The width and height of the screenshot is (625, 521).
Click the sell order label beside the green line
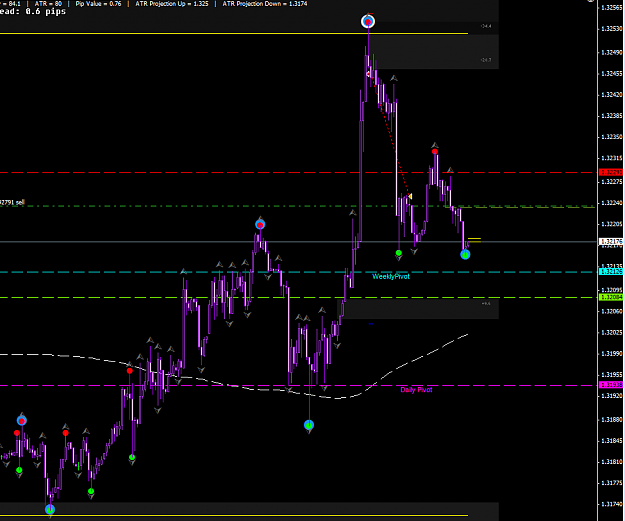point(12,202)
